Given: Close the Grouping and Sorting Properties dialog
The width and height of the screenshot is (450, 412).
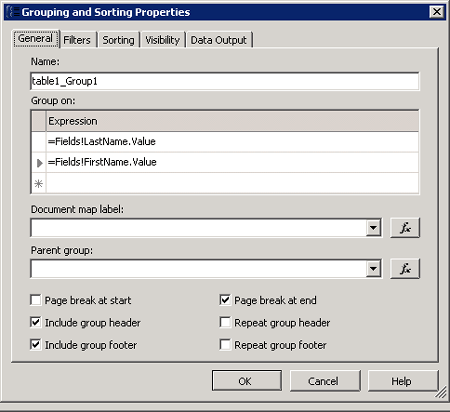Looking at the screenshot, I should pos(436,12).
